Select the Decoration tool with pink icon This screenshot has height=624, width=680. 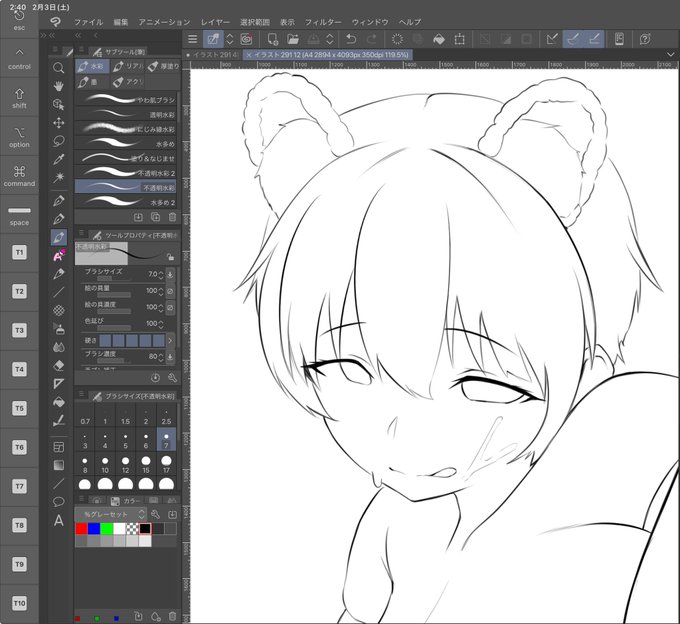coord(59,255)
